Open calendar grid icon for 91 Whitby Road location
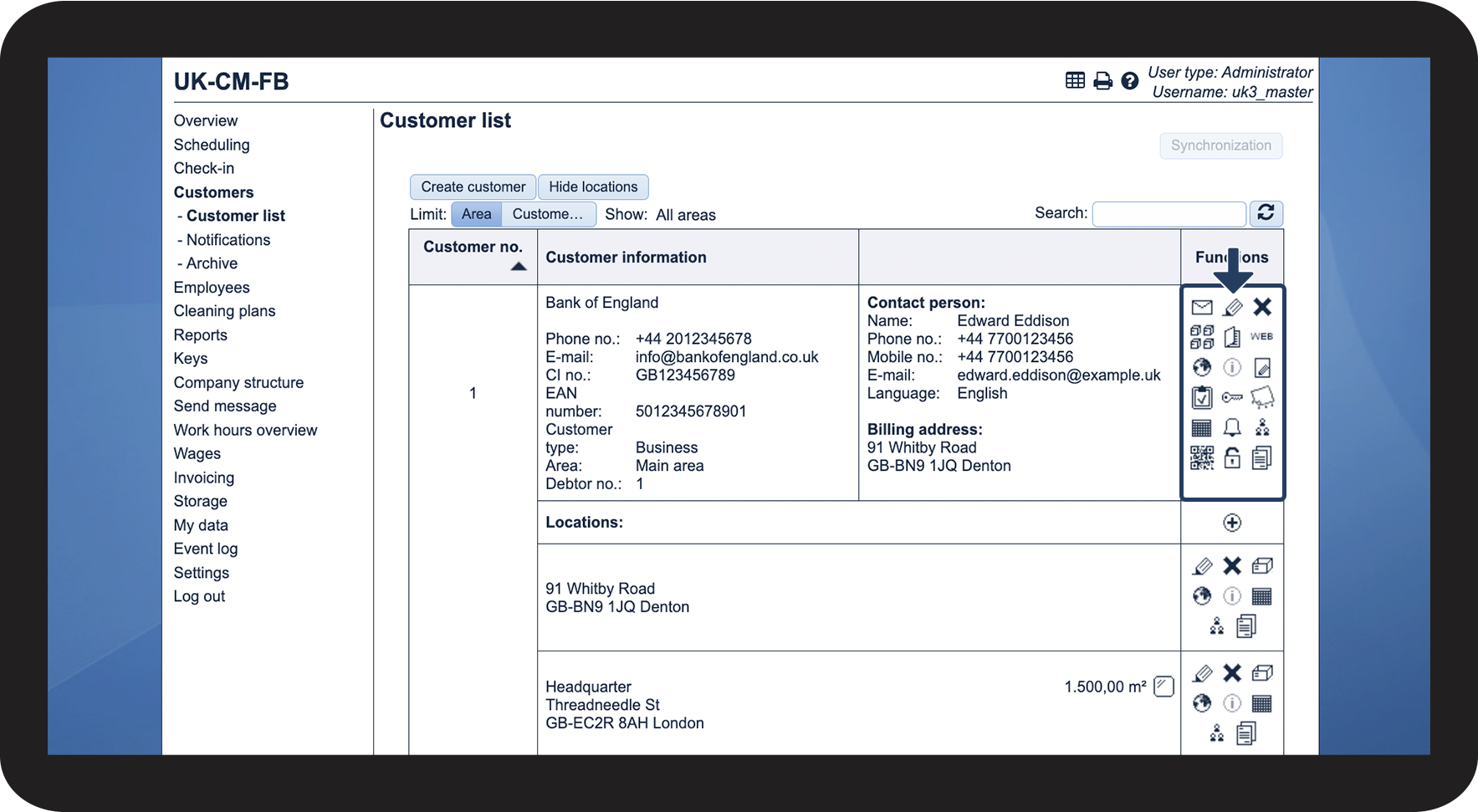Viewport: 1478px width, 812px height. [1262, 596]
